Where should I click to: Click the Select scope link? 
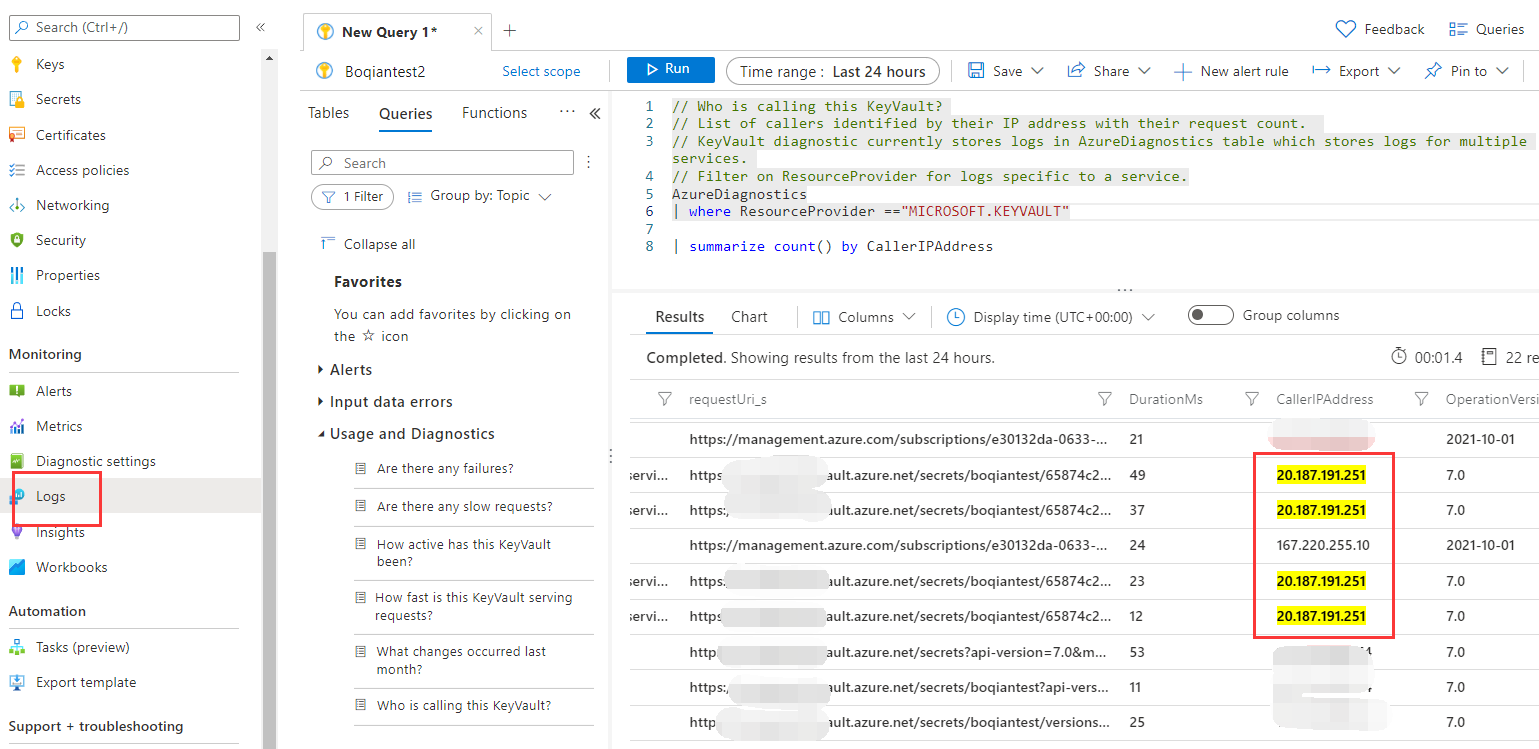coord(541,71)
